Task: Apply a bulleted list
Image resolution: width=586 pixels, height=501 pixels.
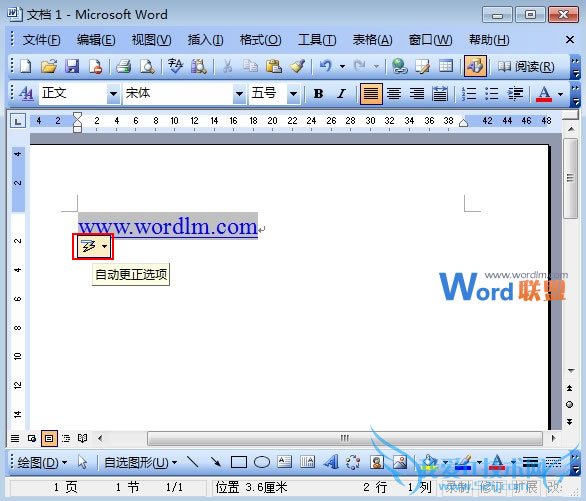Action: 491,93
